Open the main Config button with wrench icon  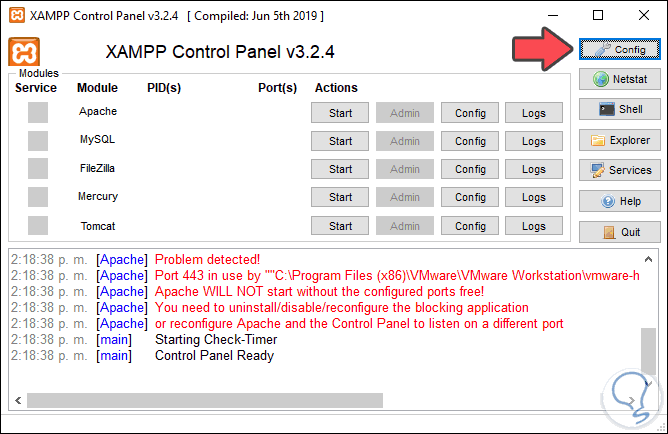coord(619,49)
